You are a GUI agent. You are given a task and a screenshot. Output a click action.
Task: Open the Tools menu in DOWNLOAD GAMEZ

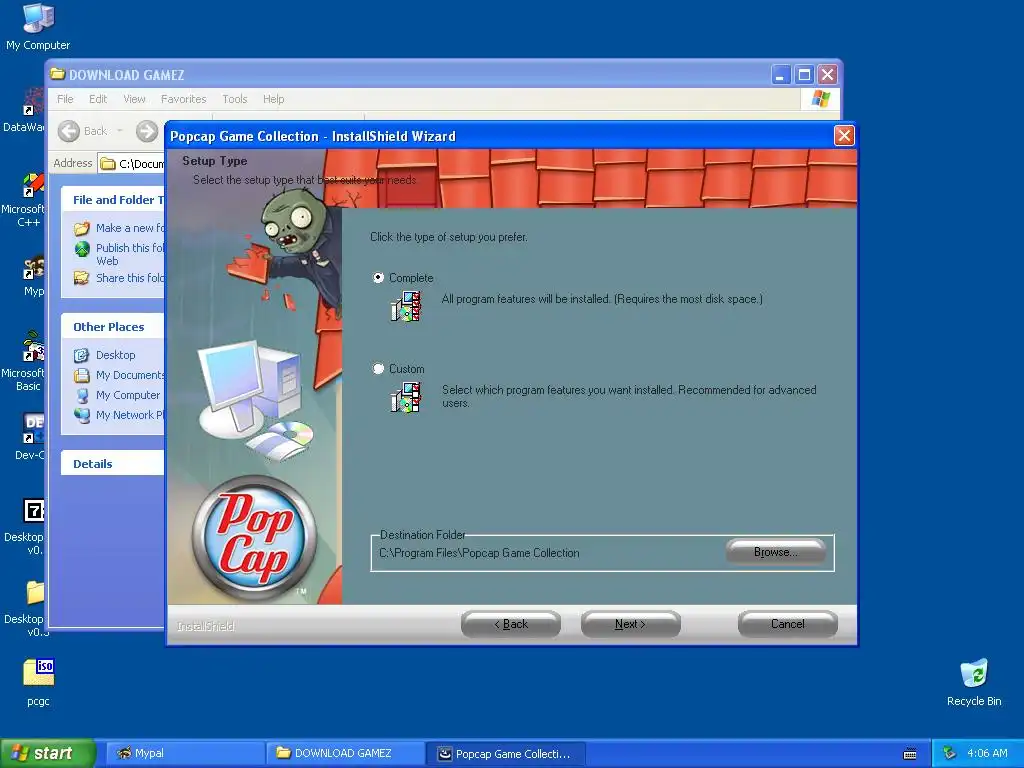(x=234, y=99)
